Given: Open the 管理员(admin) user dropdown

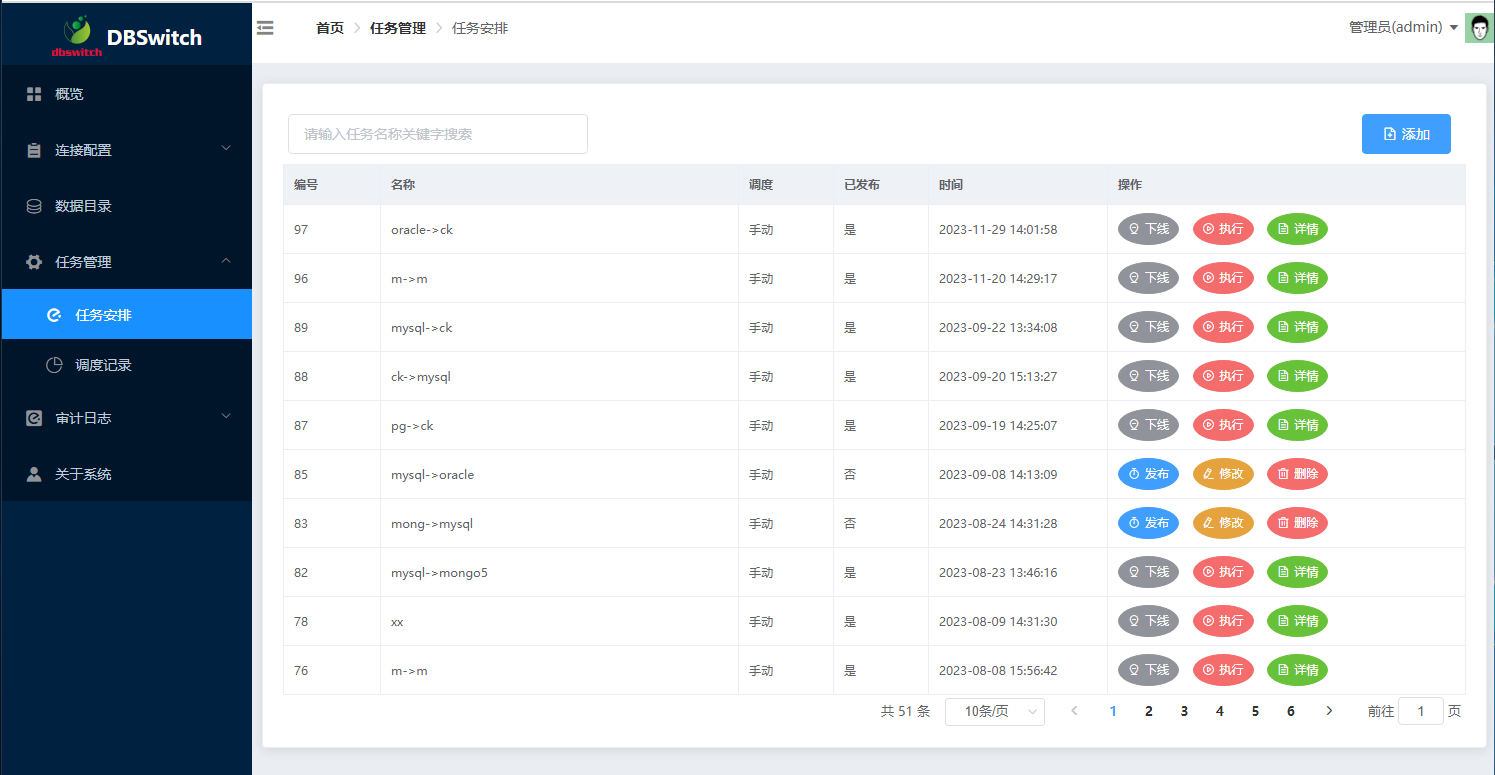Looking at the screenshot, I should [1403, 28].
